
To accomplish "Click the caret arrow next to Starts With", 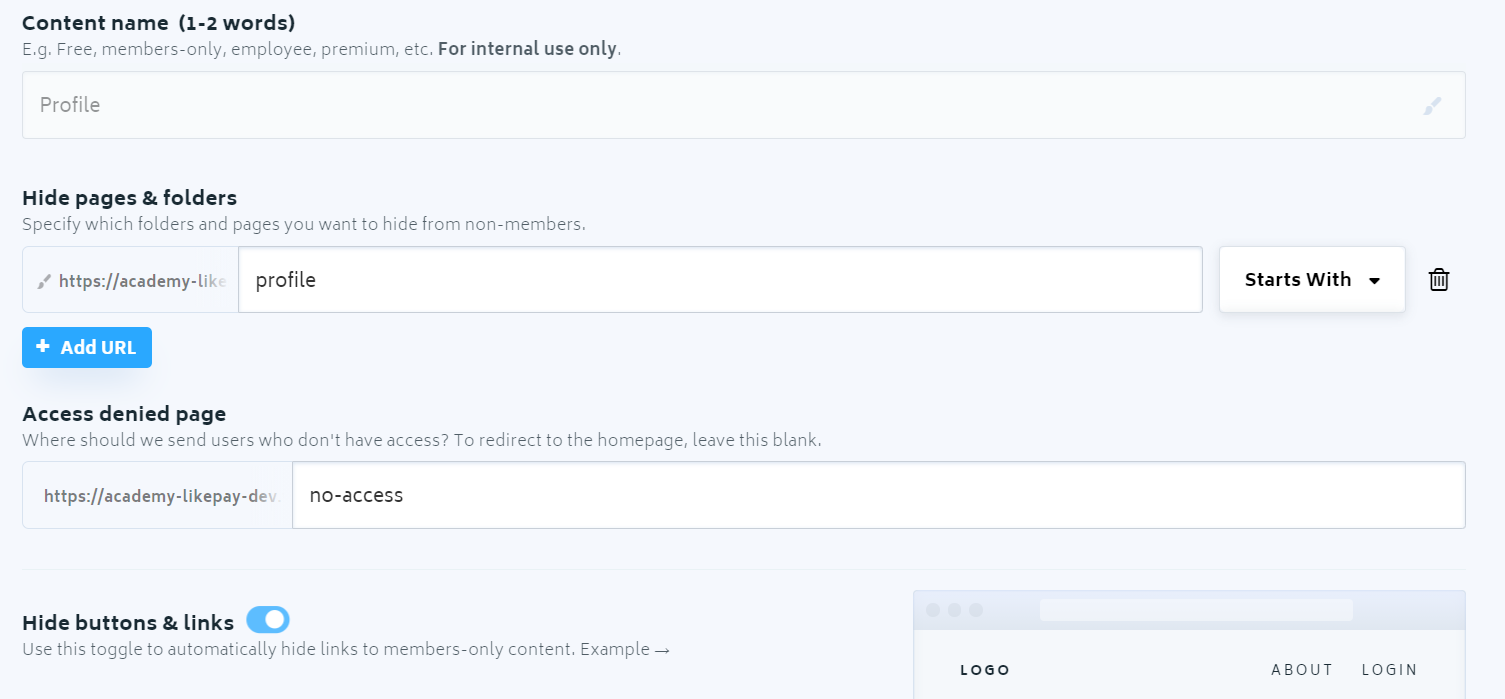I will point(1375,281).
